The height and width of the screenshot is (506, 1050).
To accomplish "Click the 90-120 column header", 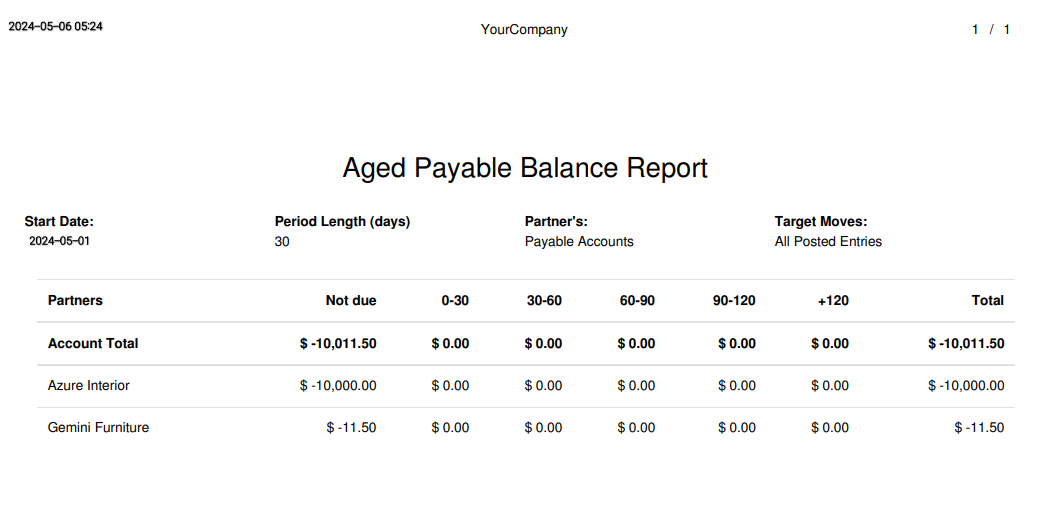I will point(734,300).
